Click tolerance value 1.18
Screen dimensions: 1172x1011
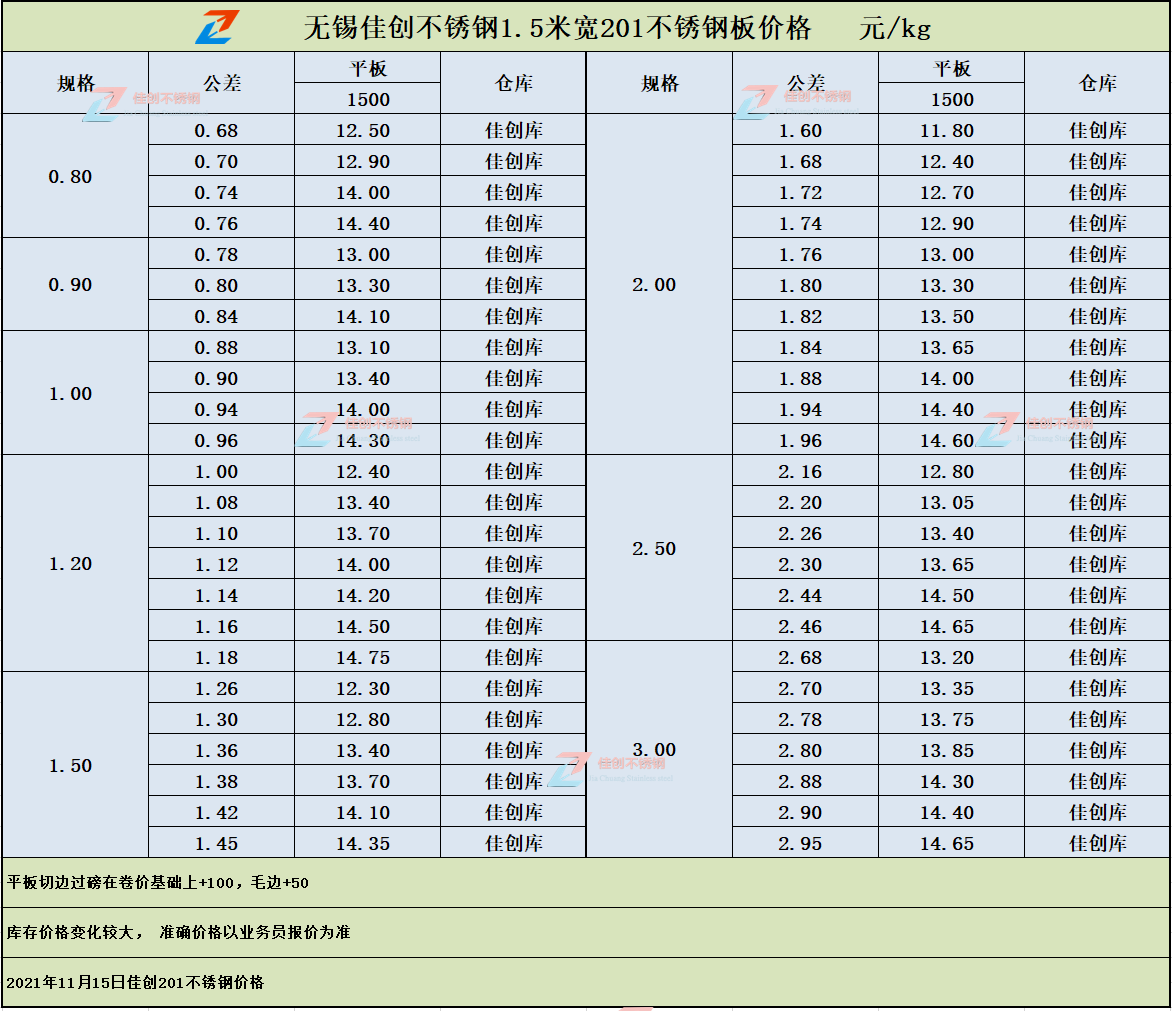pyautogui.click(x=216, y=658)
